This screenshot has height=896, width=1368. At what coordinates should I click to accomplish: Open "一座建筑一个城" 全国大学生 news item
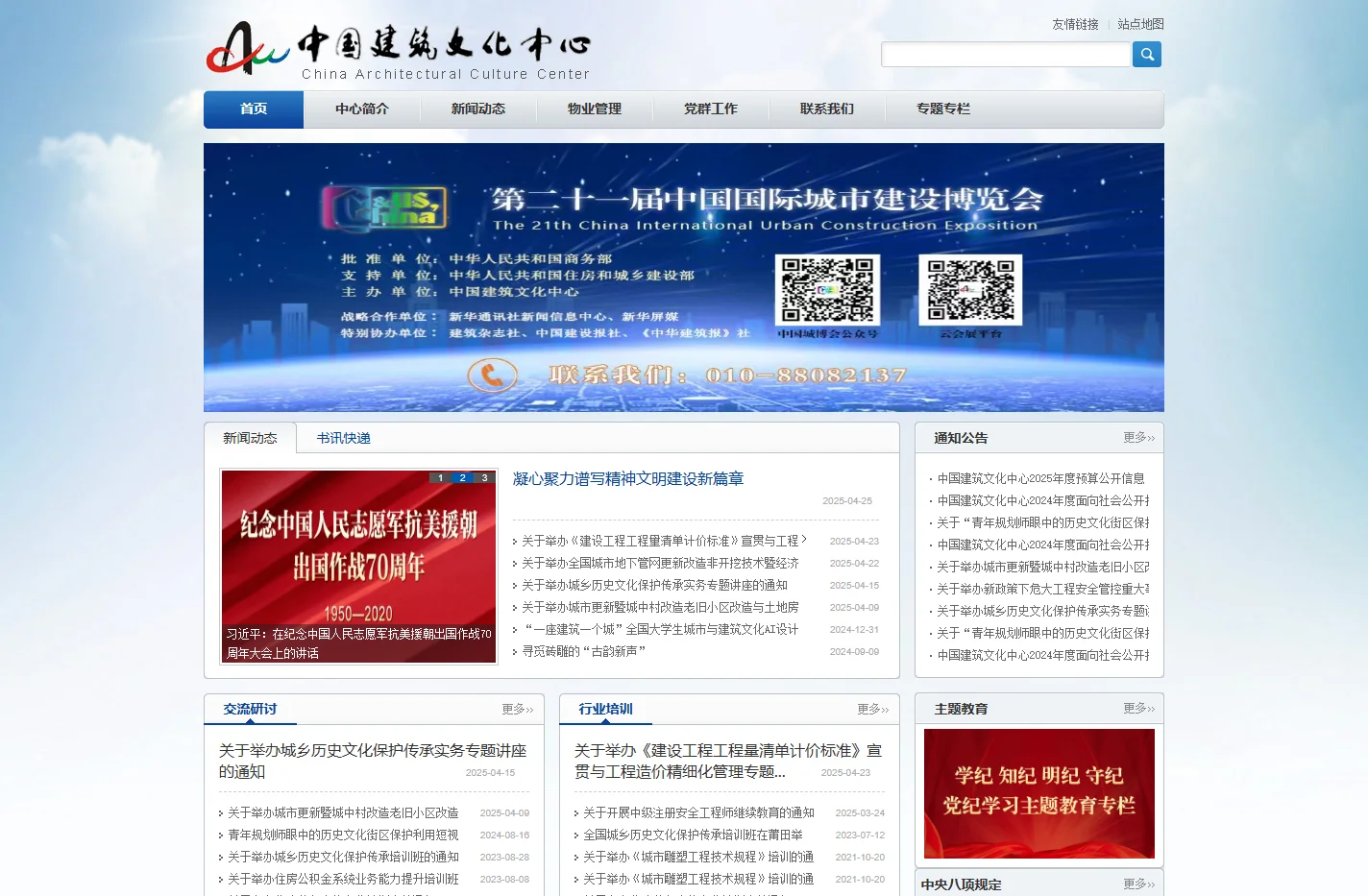point(660,629)
